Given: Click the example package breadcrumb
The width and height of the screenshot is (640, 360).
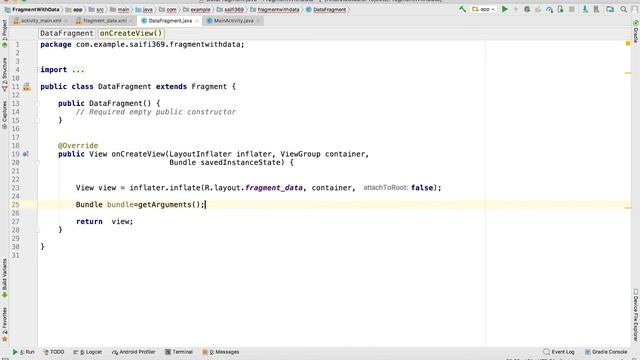Looking at the screenshot, I should pyautogui.click(x=197, y=9).
